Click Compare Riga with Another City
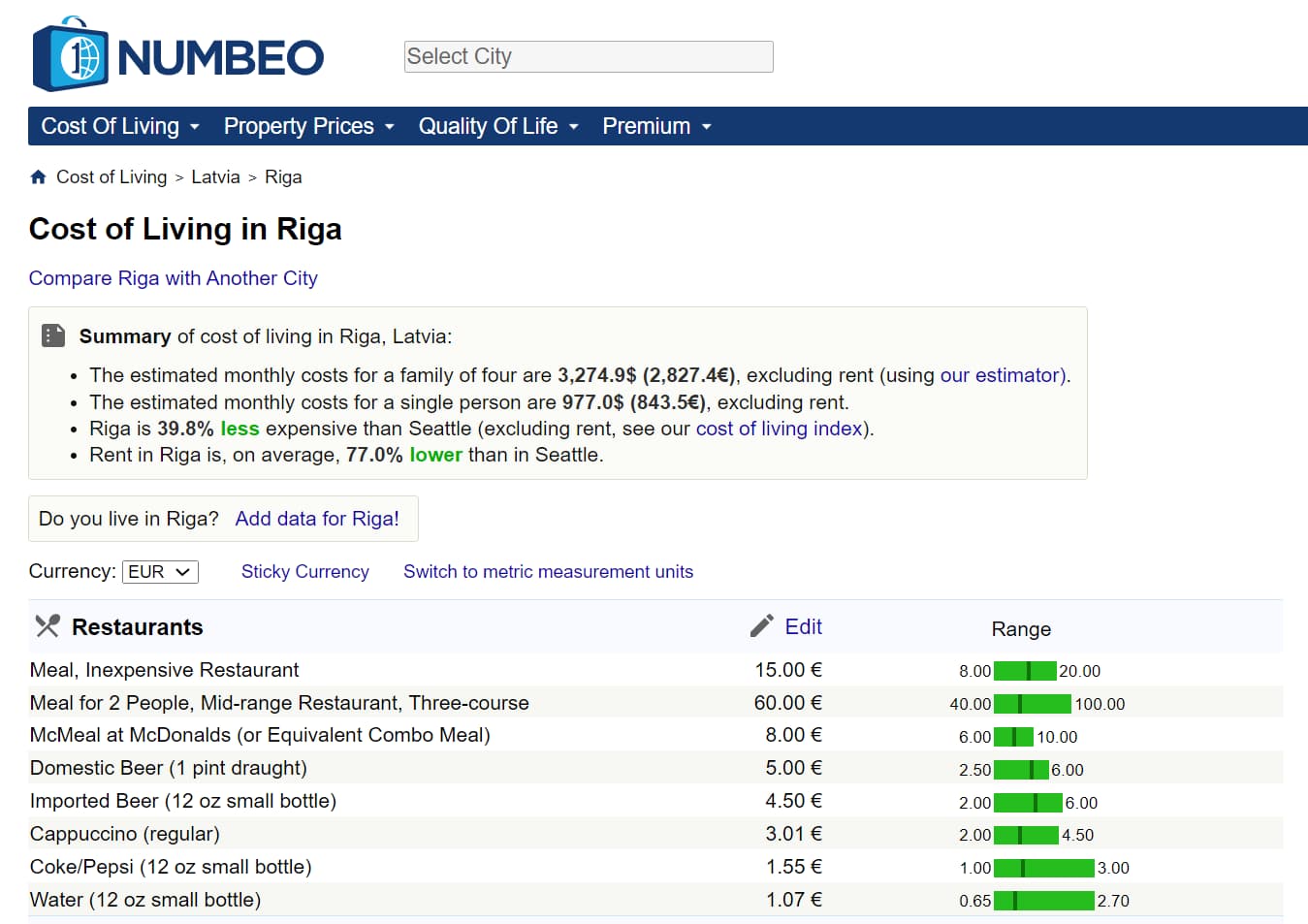The width and height of the screenshot is (1308, 924). tap(174, 278)
